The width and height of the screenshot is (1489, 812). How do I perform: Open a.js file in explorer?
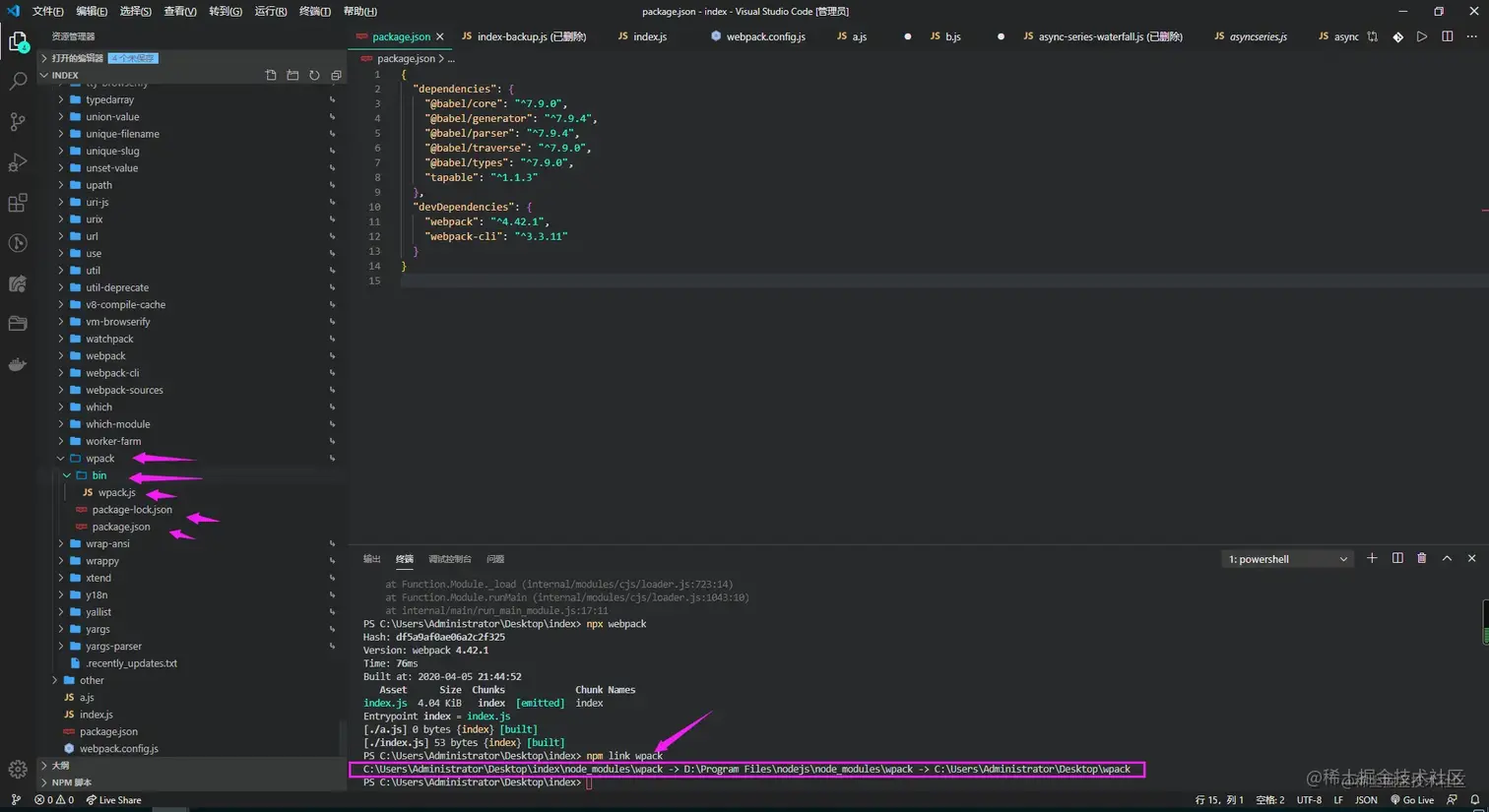(87, 698)
